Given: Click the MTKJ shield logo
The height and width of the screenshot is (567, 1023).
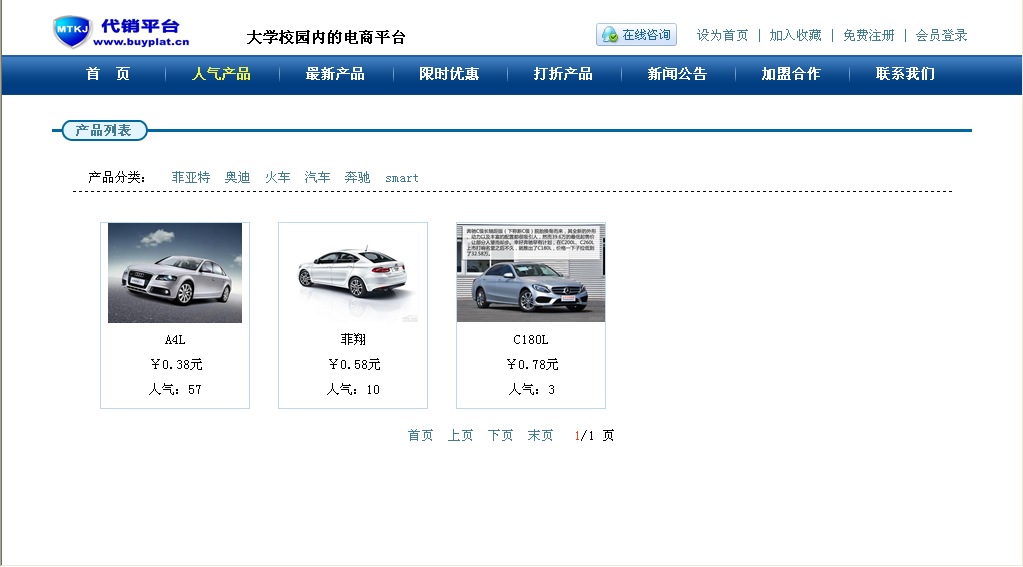Looking at the screenshot, I should coord(72,31).
